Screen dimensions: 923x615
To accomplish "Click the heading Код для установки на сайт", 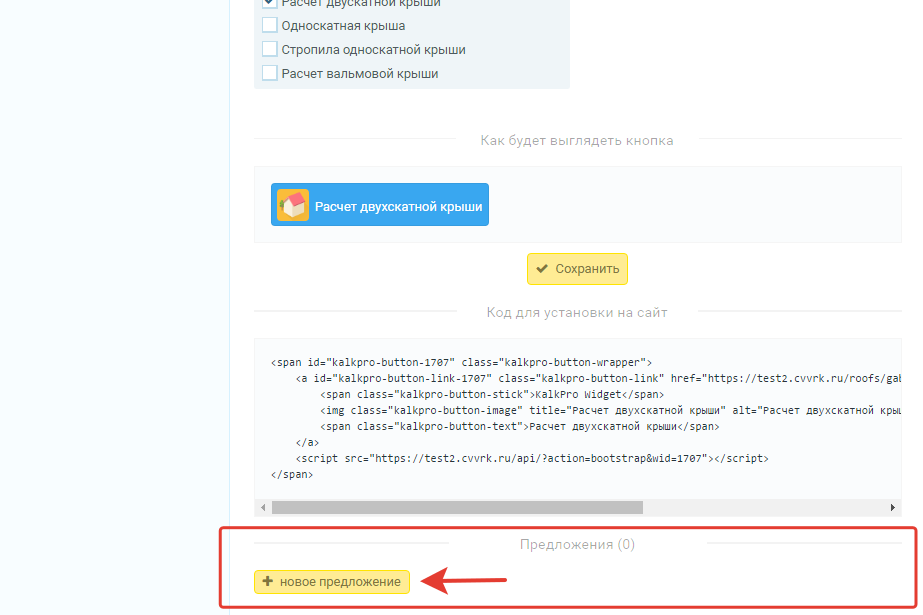I will pyautogui.click(x=577, y=313).
